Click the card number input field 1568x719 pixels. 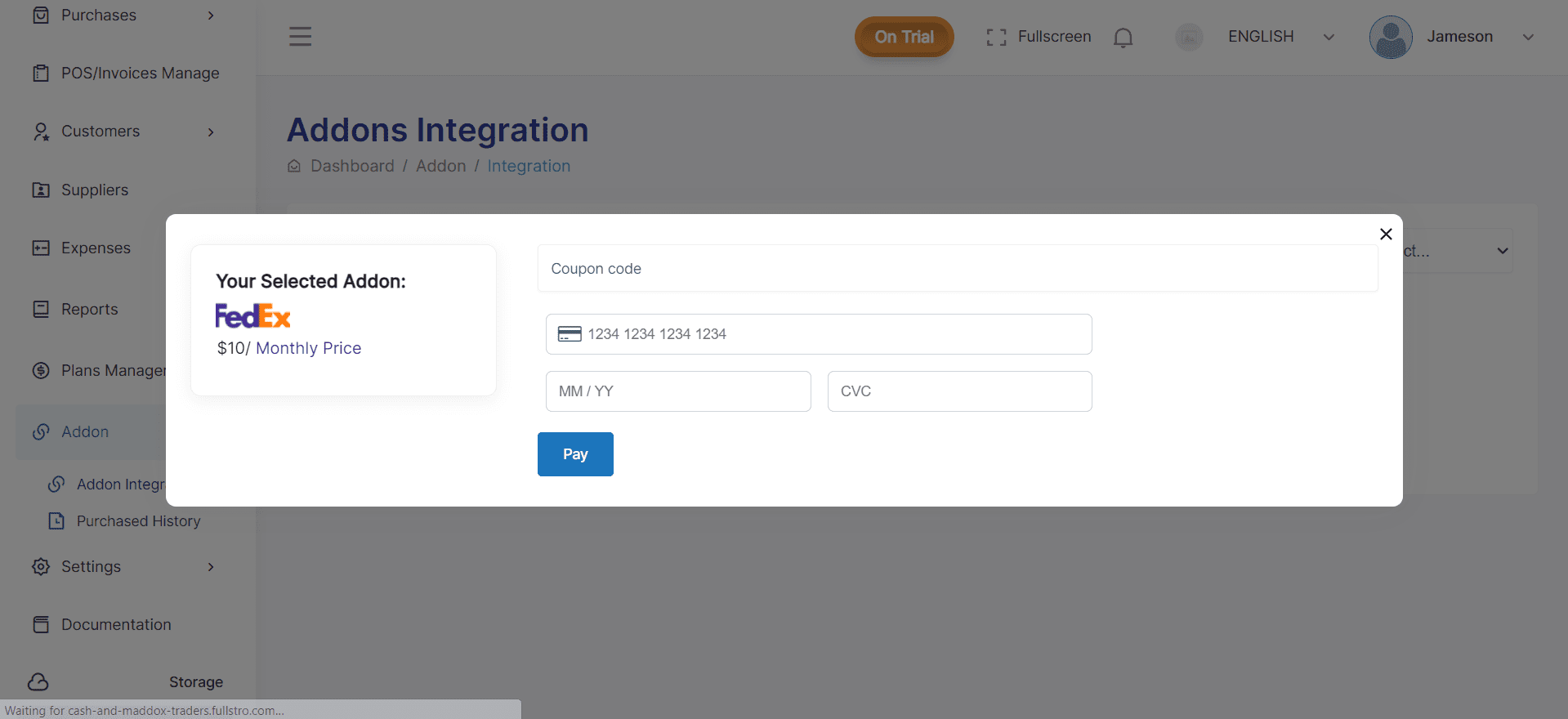[819, 334]
